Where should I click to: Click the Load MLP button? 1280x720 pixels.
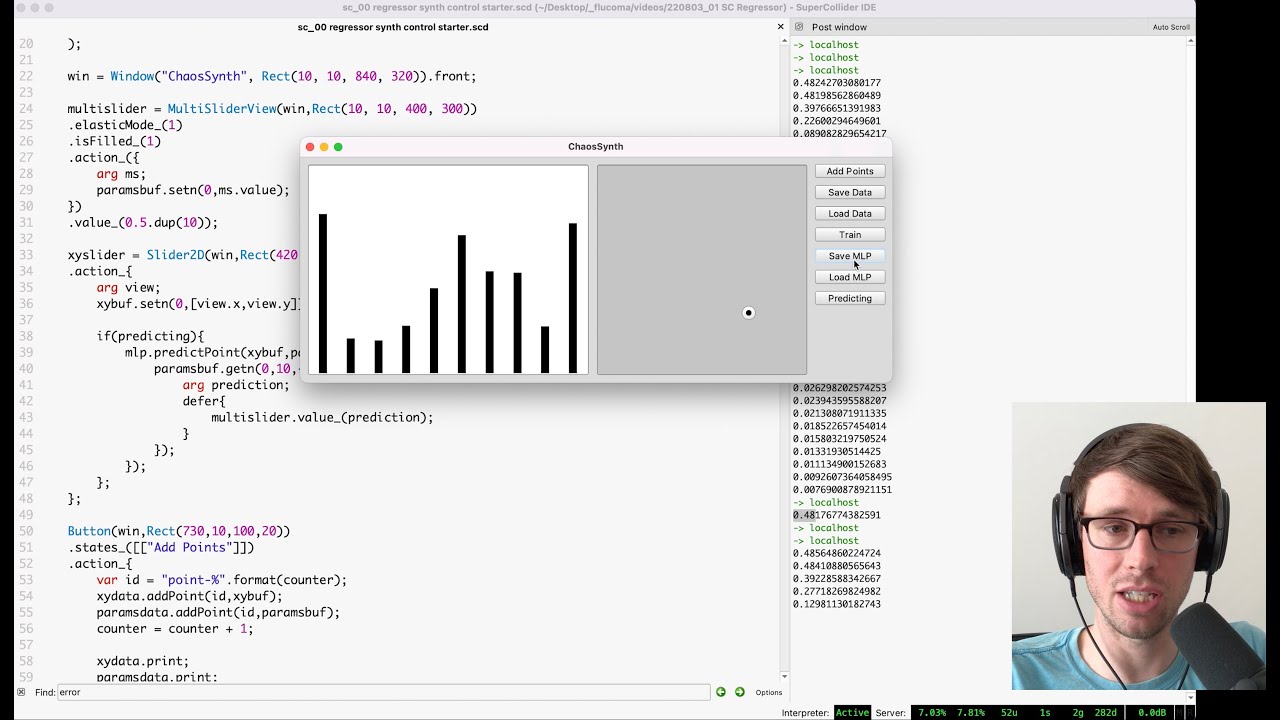click(x=850, y=277)
